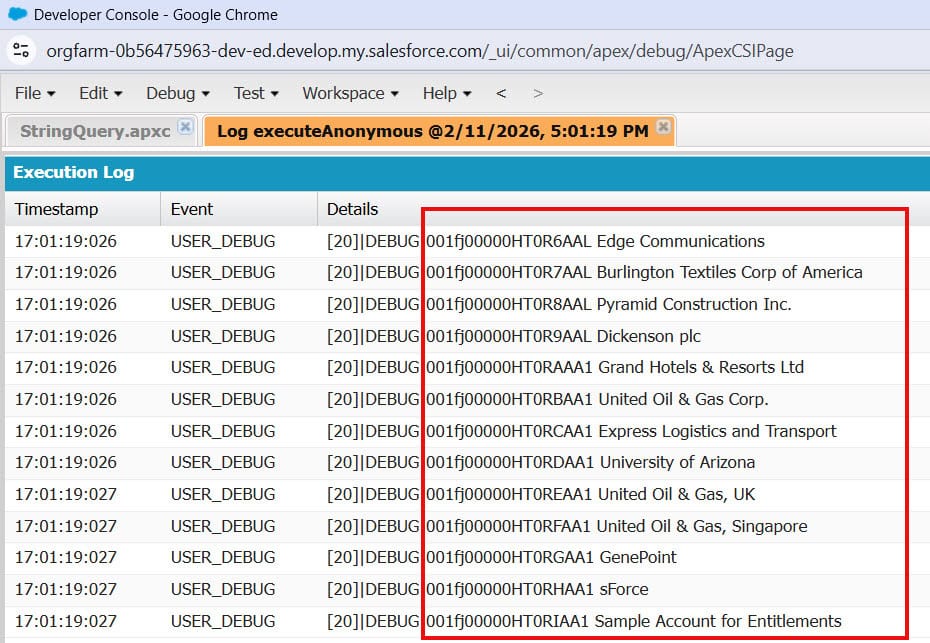Click the forward navigation arrow in the menu bar
Image resolution: width=930 pixels, height=643 pixels.
pyautogui.click(x=537, y=93)
